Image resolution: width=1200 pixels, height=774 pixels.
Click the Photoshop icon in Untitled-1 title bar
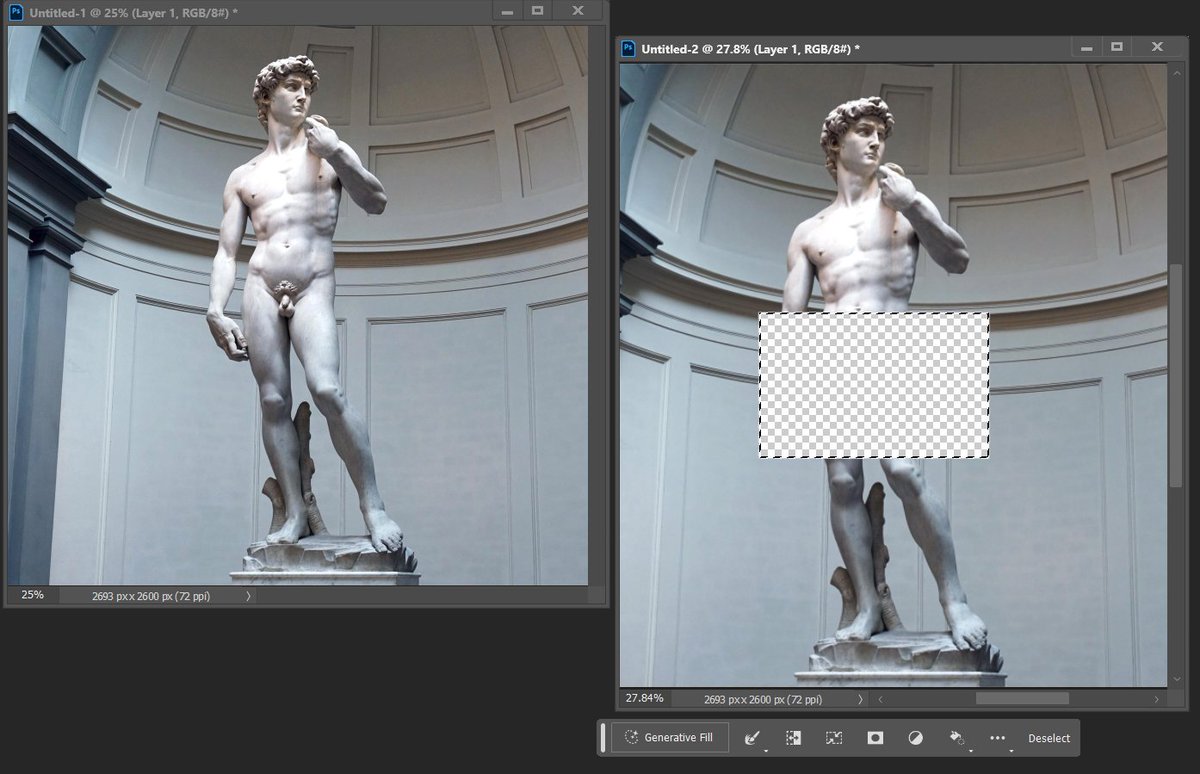click(16, 11)
